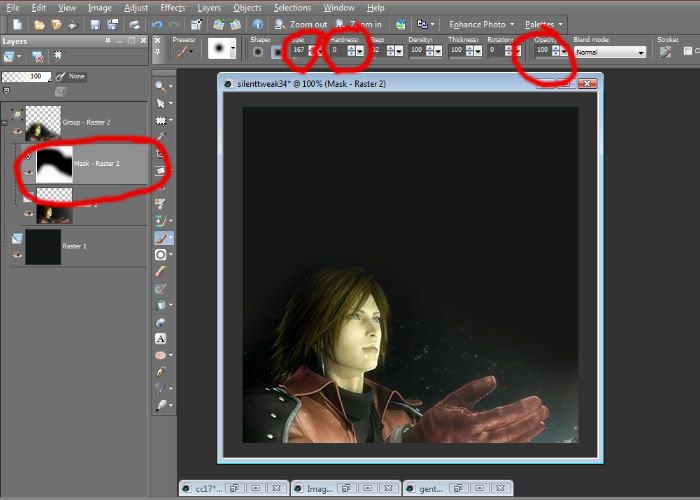Toggle auto-hide pin on the Layers palette

(x=108, y=41)
